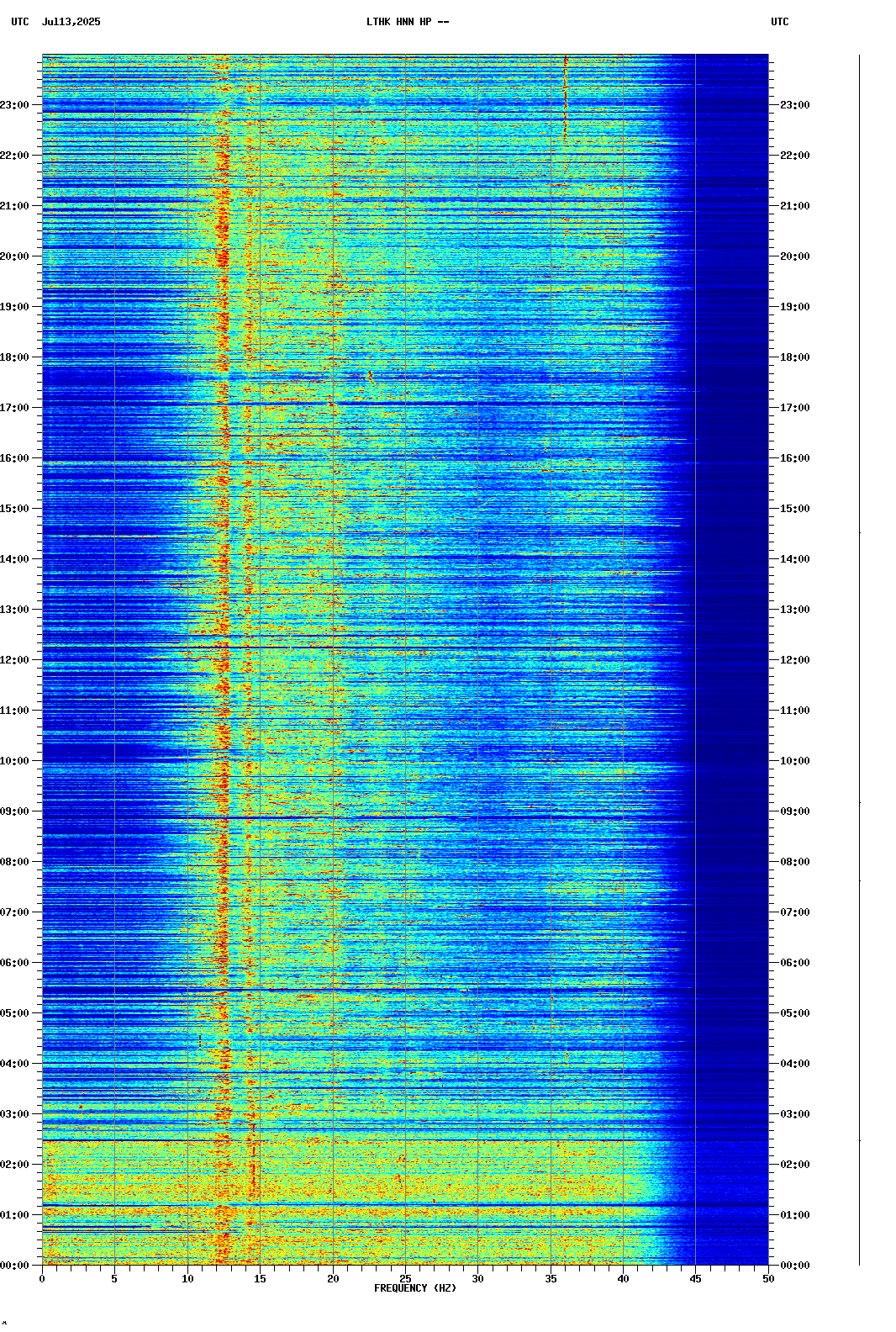Select 04:00 on the left time axis
Image resolution: width=896 pixels, height=1332 pixels.
(14, 1064)
